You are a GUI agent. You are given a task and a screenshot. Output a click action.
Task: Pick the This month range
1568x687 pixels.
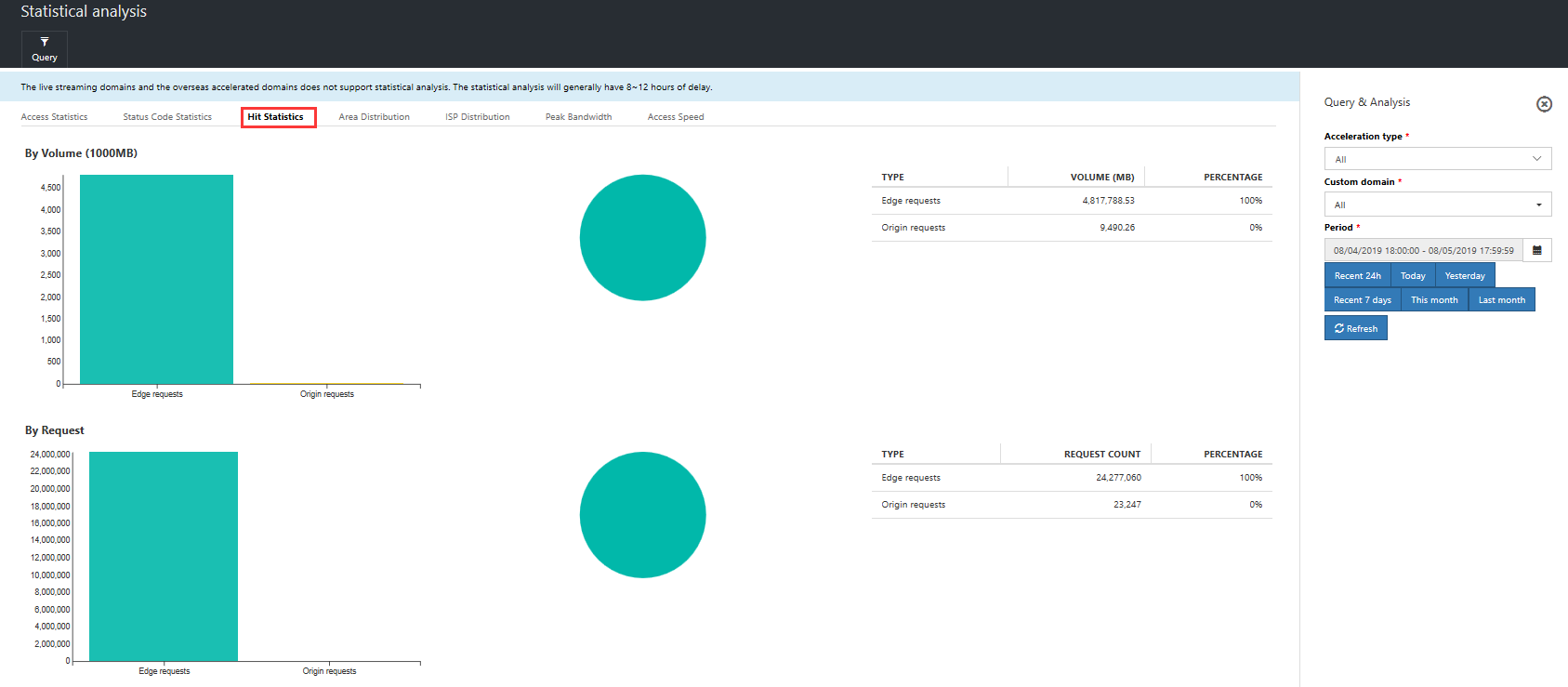click(x=1434, y=300)
